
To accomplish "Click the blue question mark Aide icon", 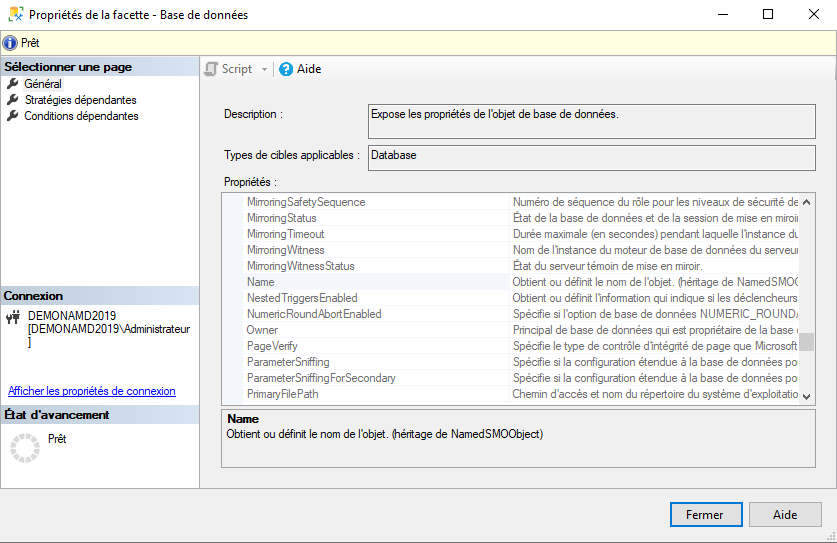I will (x=286, y=69).
